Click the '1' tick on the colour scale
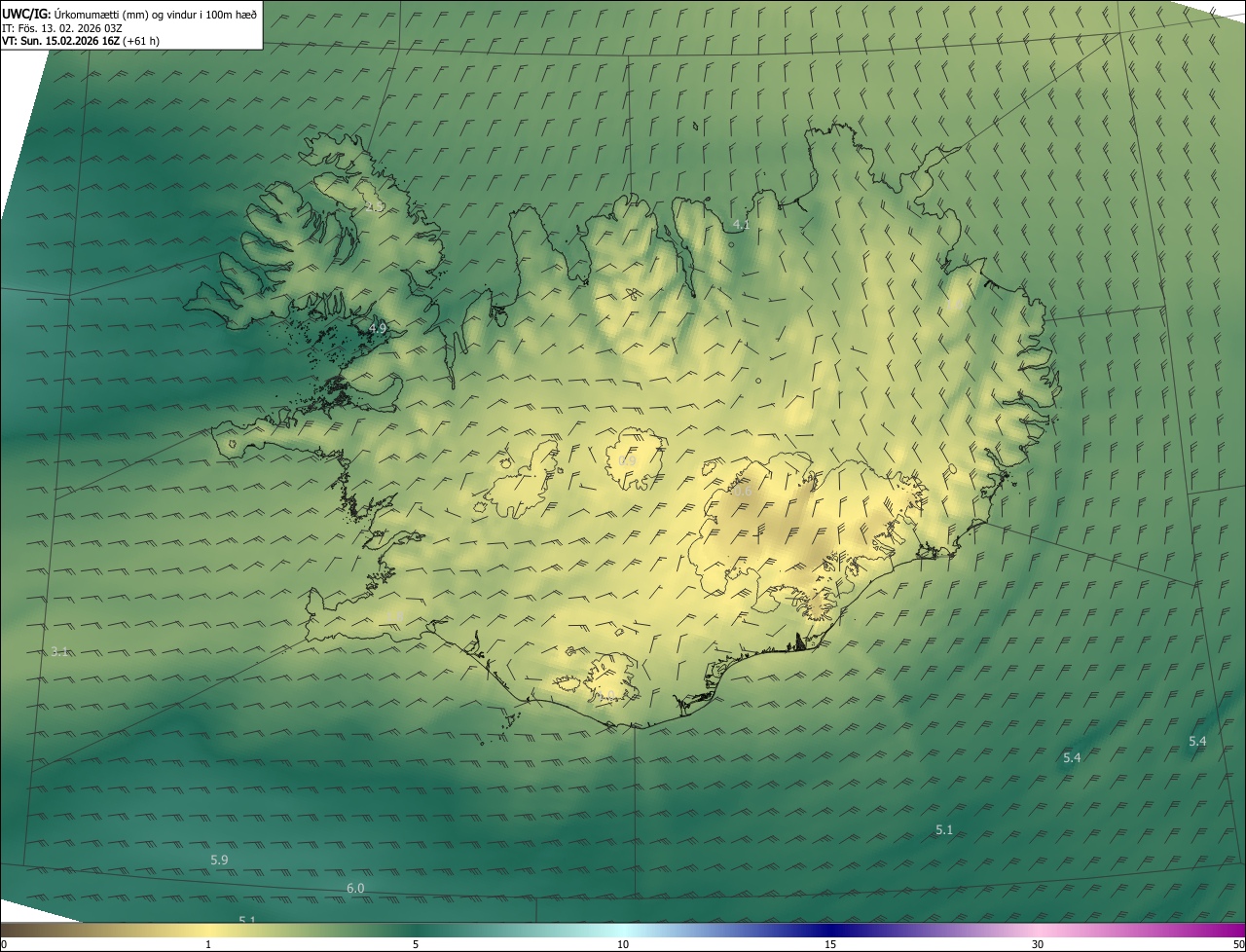 point(208,945)
